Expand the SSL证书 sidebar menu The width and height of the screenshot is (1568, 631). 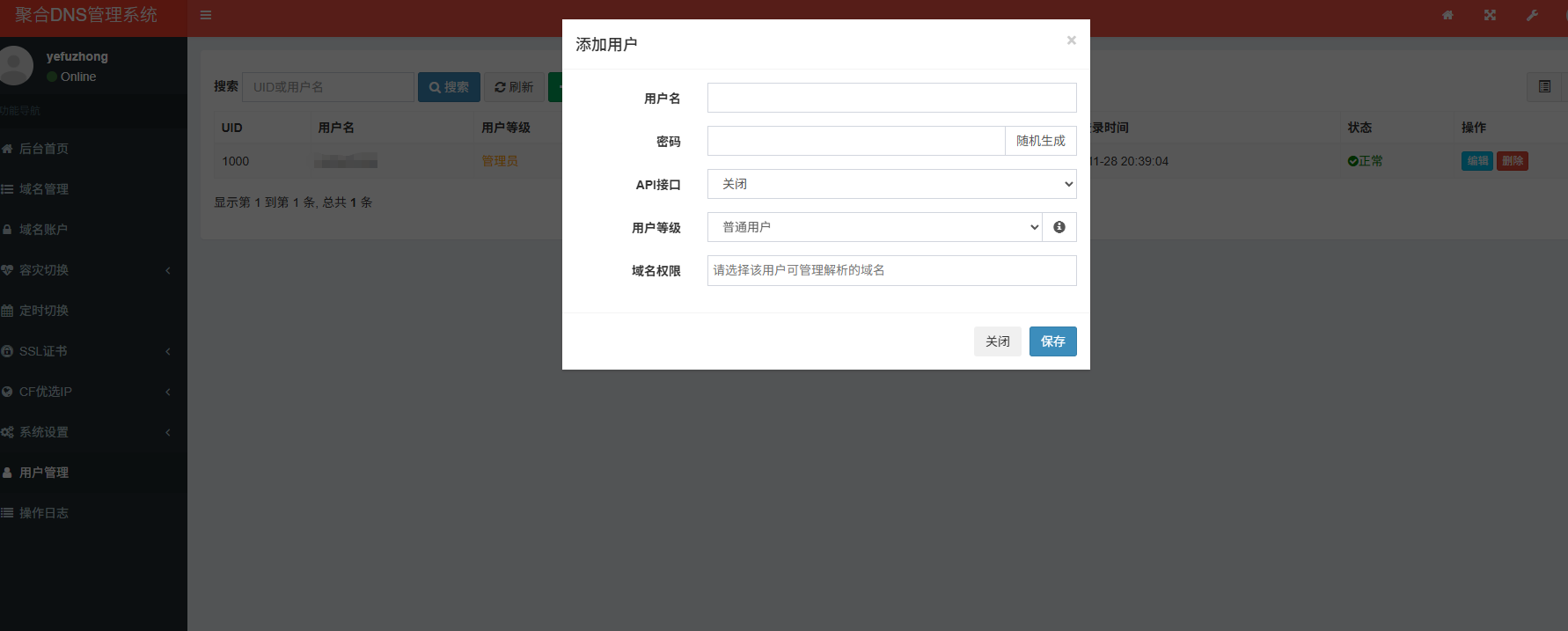coord(88,351)
